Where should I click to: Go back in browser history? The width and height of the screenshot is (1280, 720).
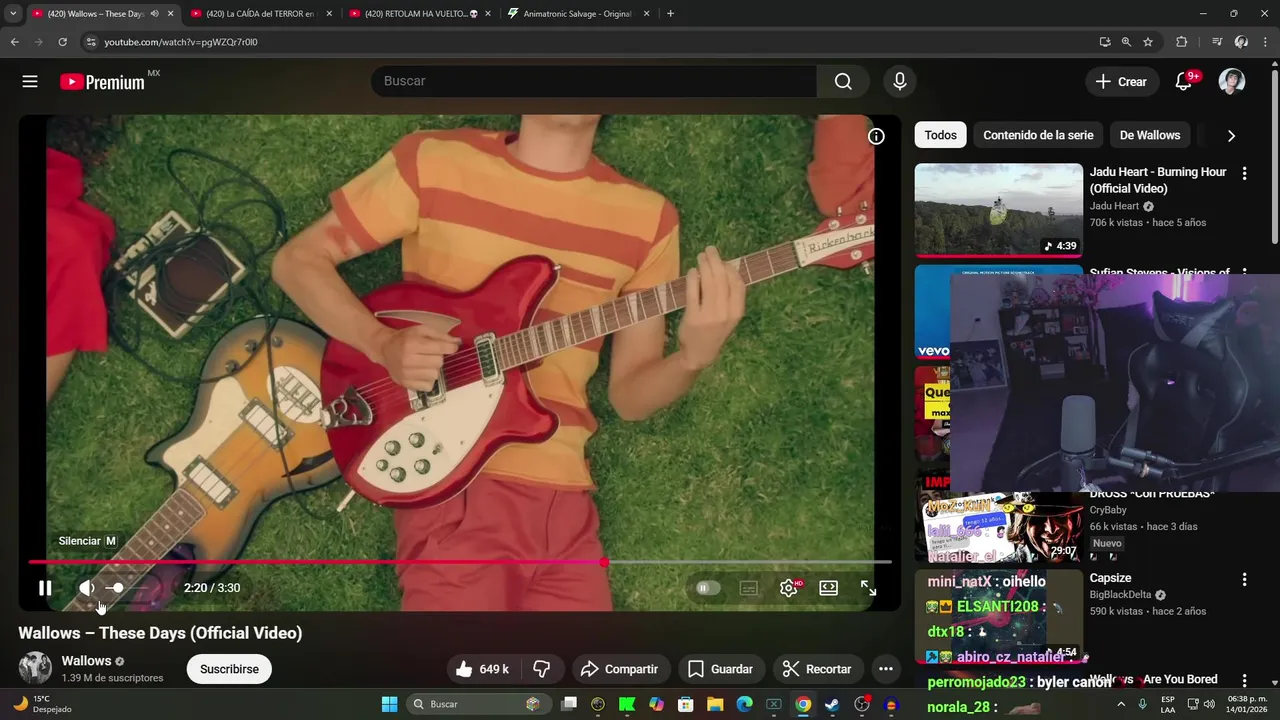14,42
